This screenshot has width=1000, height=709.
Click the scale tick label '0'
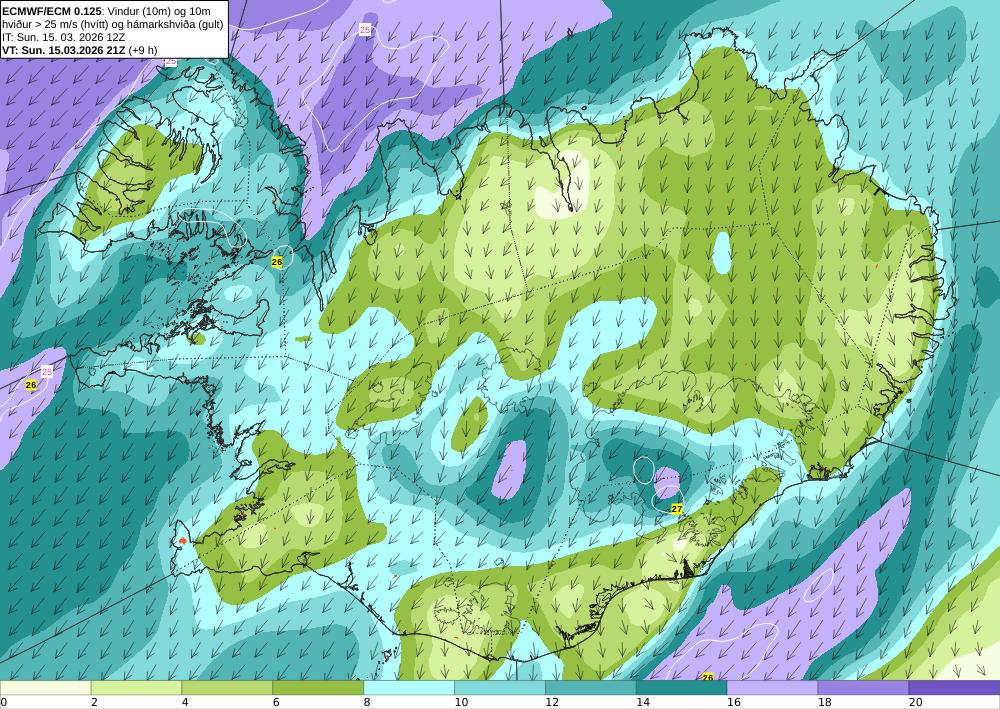(x=4, y=703)
